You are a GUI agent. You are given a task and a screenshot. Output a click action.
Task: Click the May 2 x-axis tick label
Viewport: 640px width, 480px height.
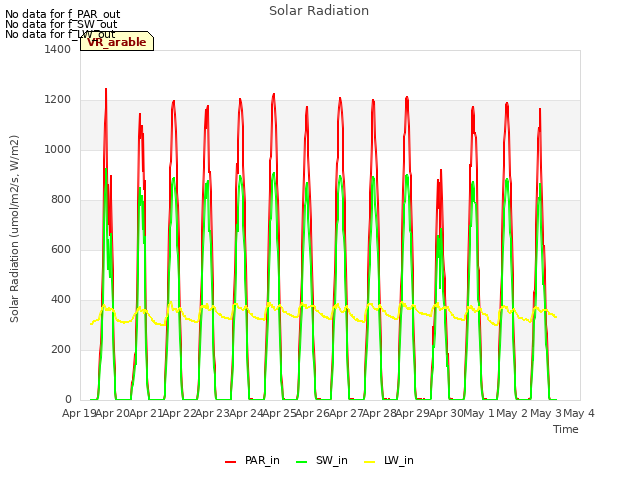513,414
